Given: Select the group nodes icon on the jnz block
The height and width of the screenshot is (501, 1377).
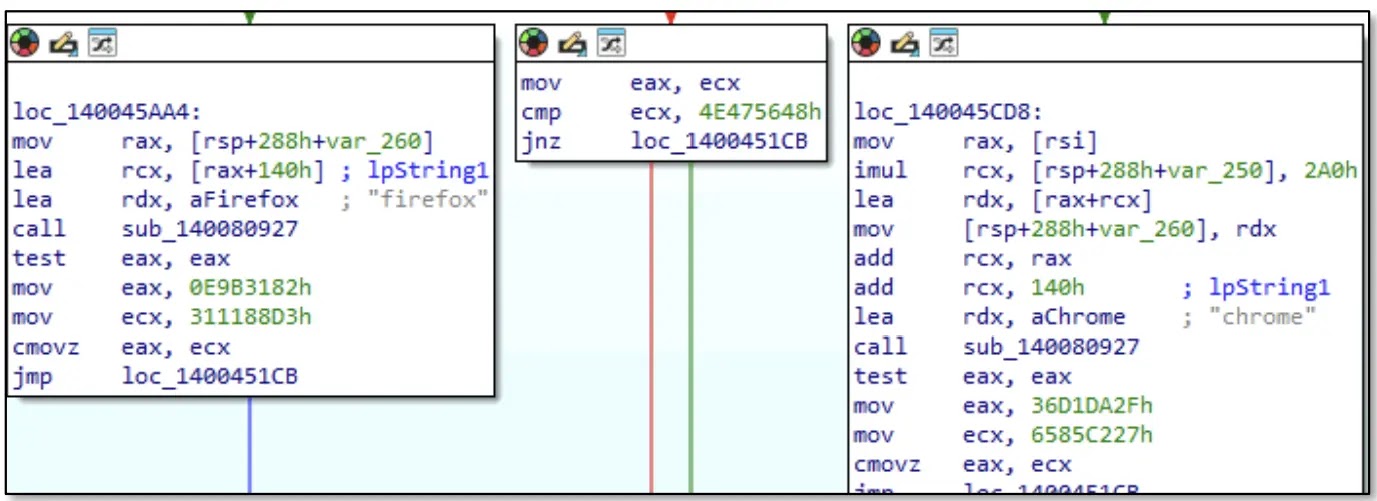Looking at the screenshot, I should pyautogui.click(x=608, y=42).
